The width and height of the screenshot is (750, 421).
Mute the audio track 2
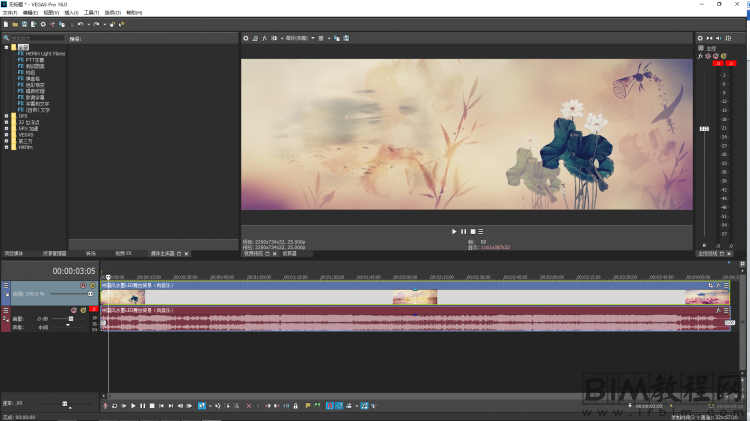coord(74,310)
